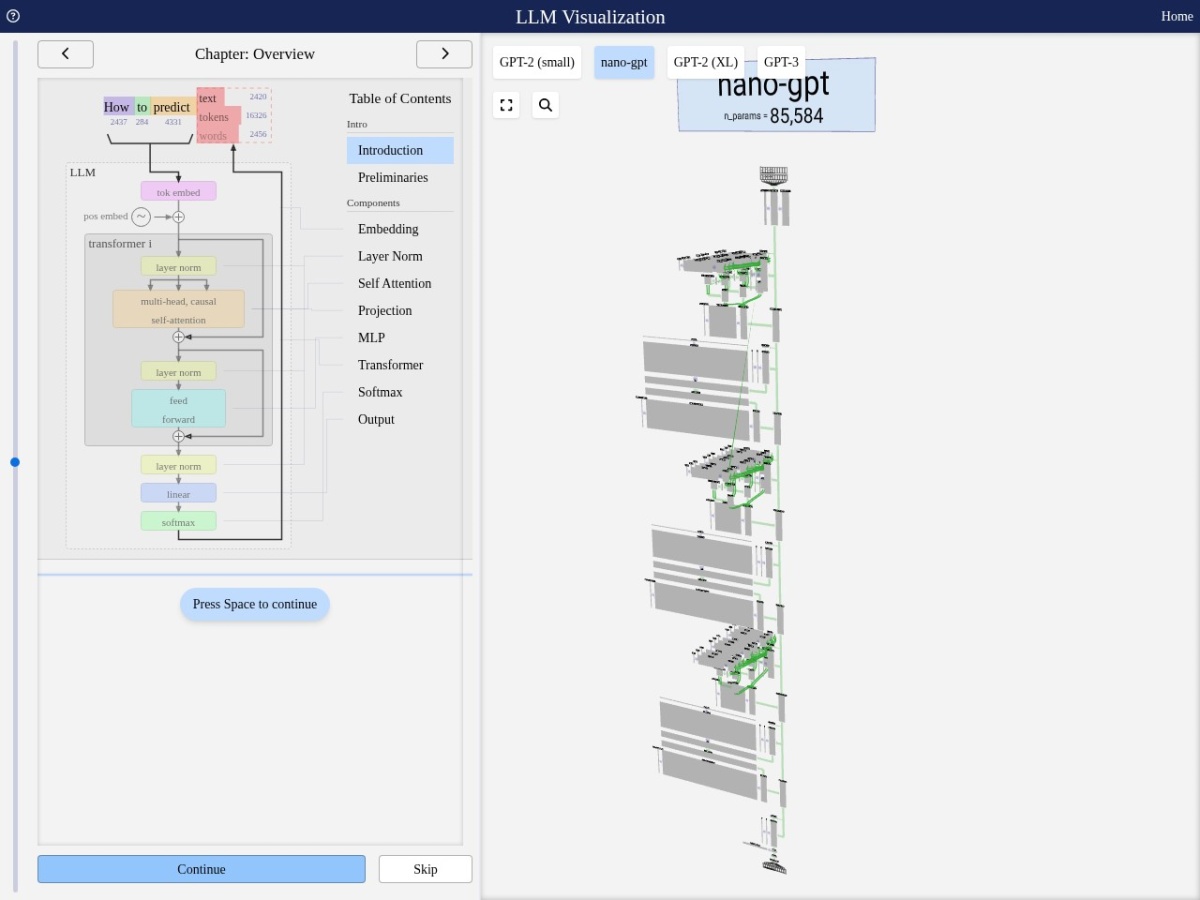Click the Home link
Image resolution: width=1200 pixels, height=900 pixels.
(x=1177, y=16)
